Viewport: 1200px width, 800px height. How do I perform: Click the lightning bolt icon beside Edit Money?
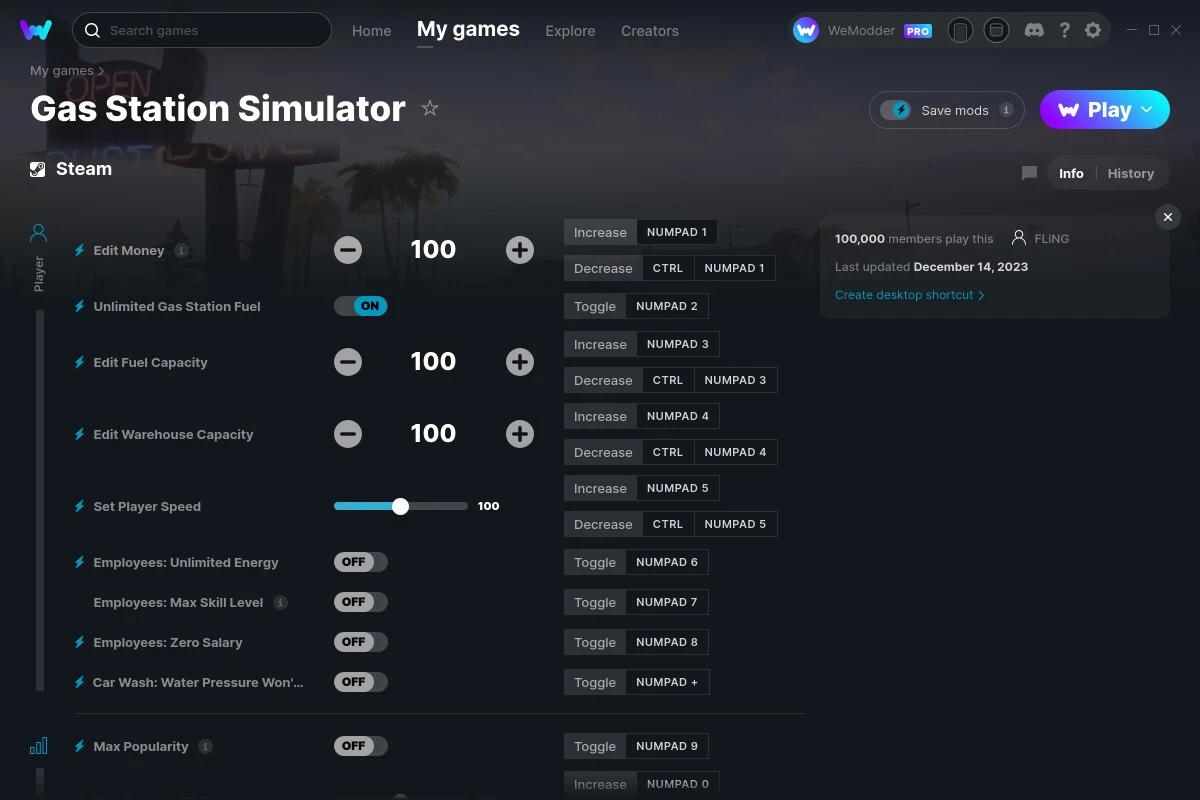[79, 250]
